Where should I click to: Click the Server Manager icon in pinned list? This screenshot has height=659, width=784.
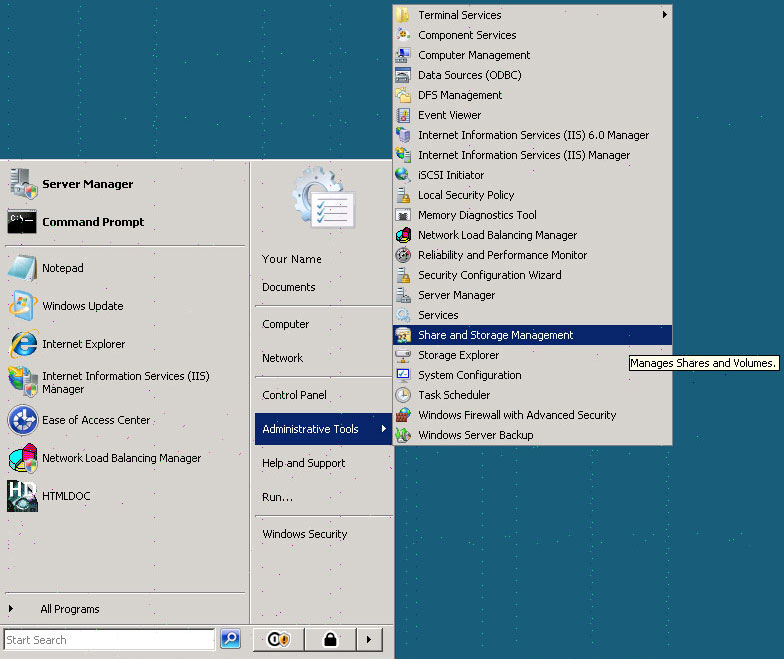(x=22, y=184)
